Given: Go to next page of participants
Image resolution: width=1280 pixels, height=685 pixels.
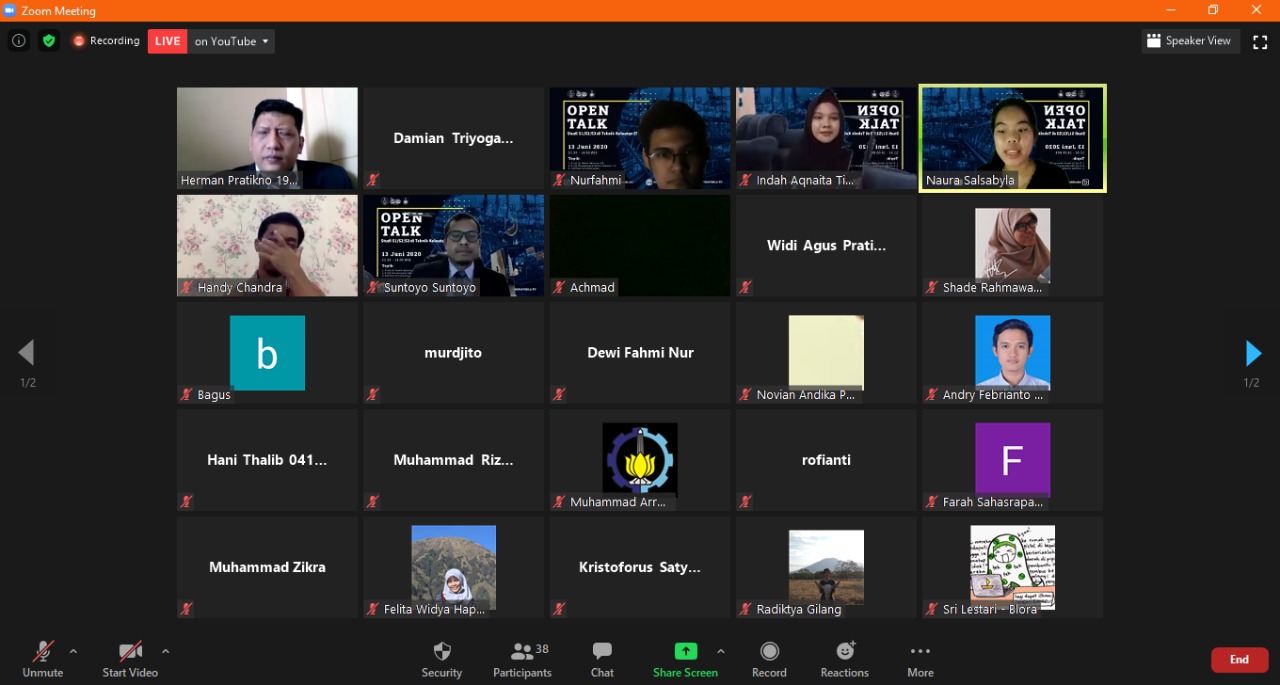Looking at the screenshot, I should [x=1252, y=353].
